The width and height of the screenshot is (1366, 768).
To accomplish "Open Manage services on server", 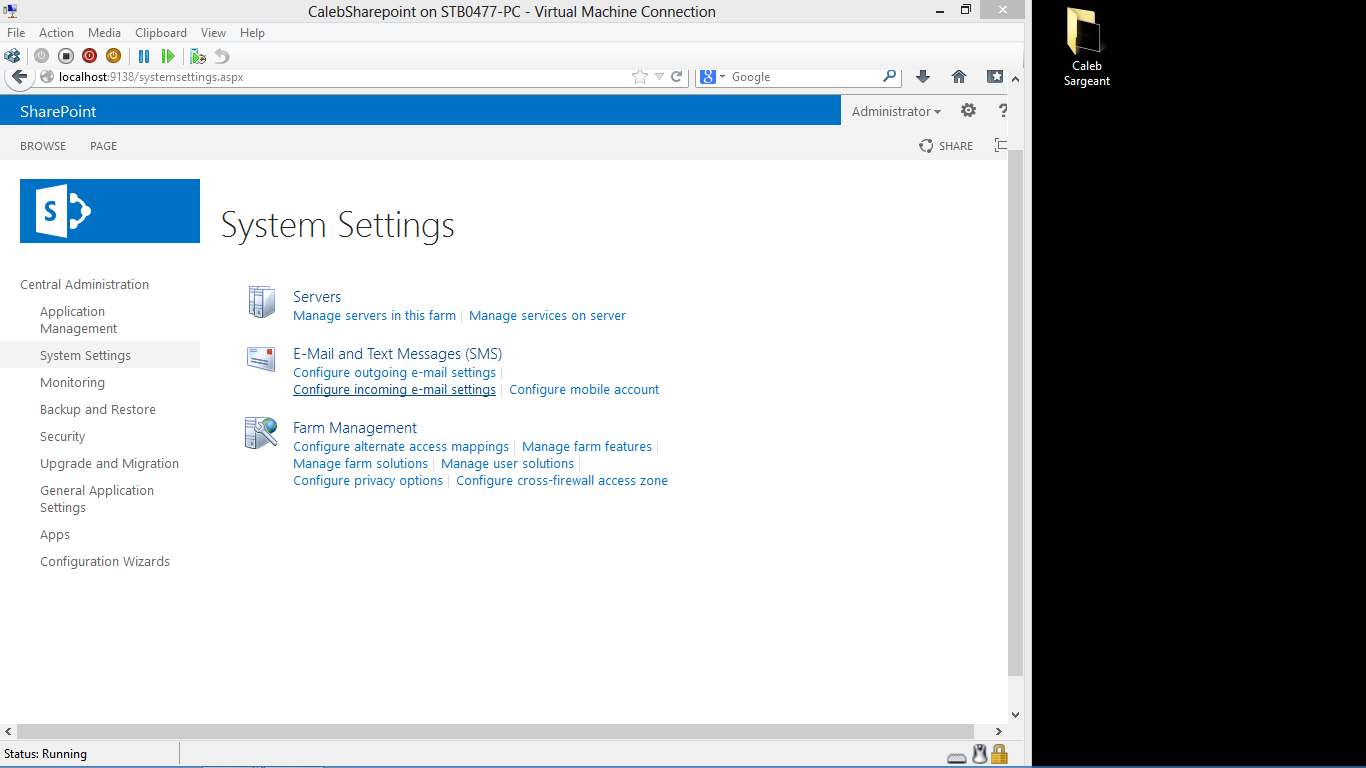I will pos(547,316).
